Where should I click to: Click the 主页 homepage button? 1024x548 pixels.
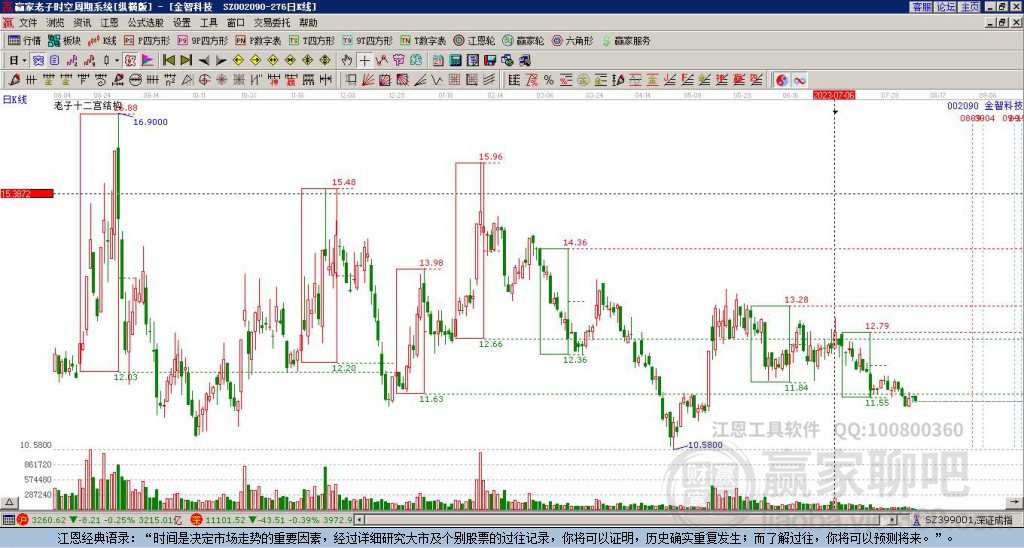click(x=969, y=7)
